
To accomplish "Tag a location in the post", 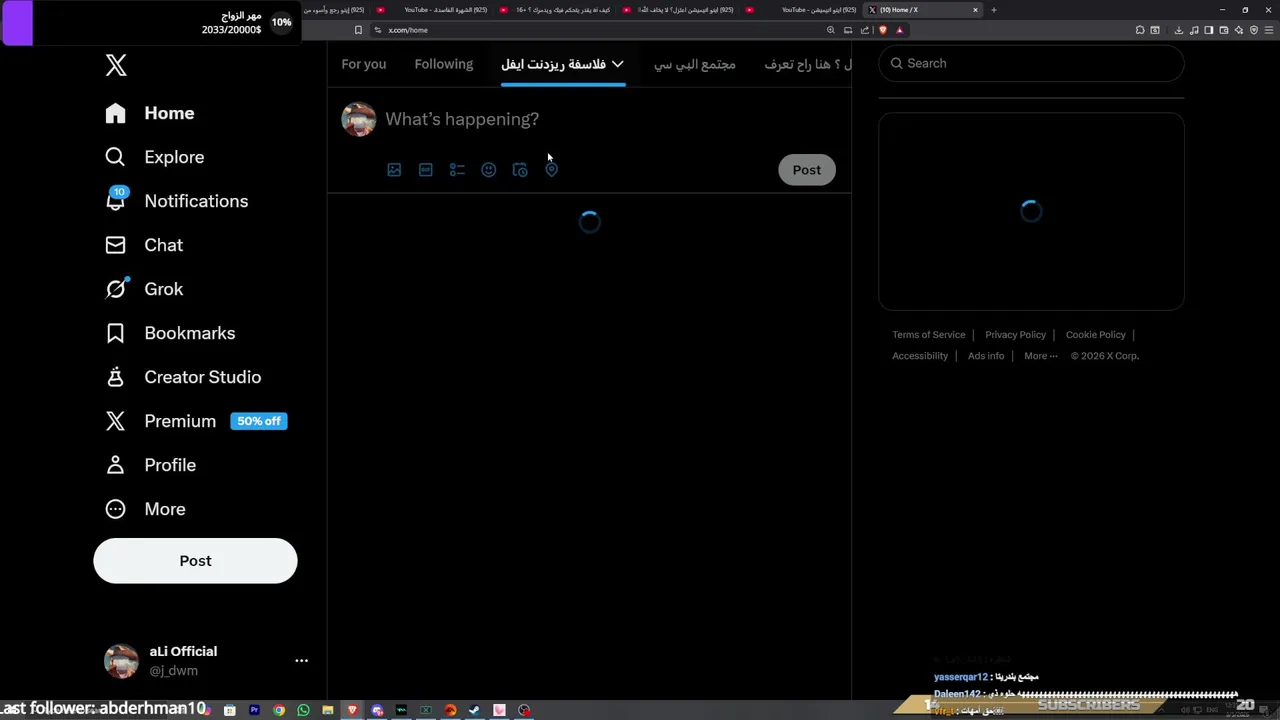I will click(x=551, y=170).
